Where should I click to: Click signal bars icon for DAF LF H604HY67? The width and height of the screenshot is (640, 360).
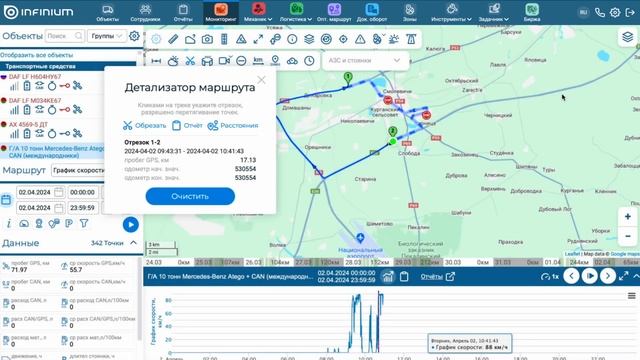(14, 86)
